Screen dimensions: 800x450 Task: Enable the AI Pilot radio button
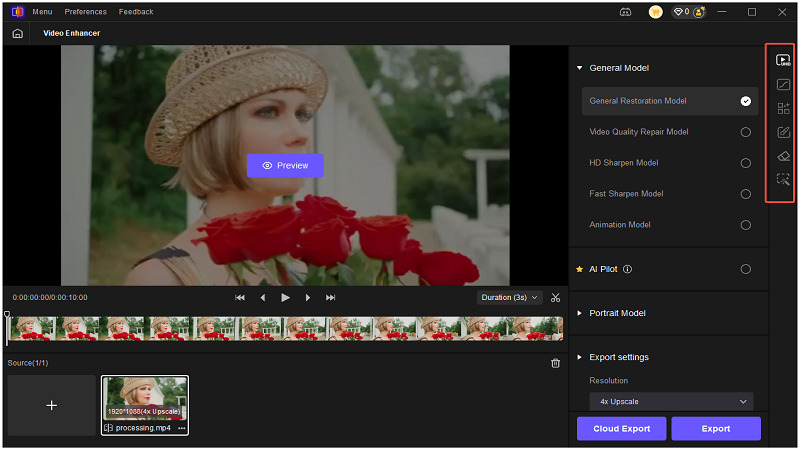click(745, 269)
